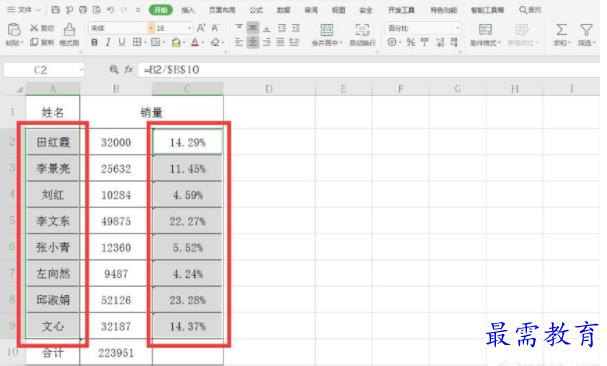Click the insert function fx icon

(129, 69)
